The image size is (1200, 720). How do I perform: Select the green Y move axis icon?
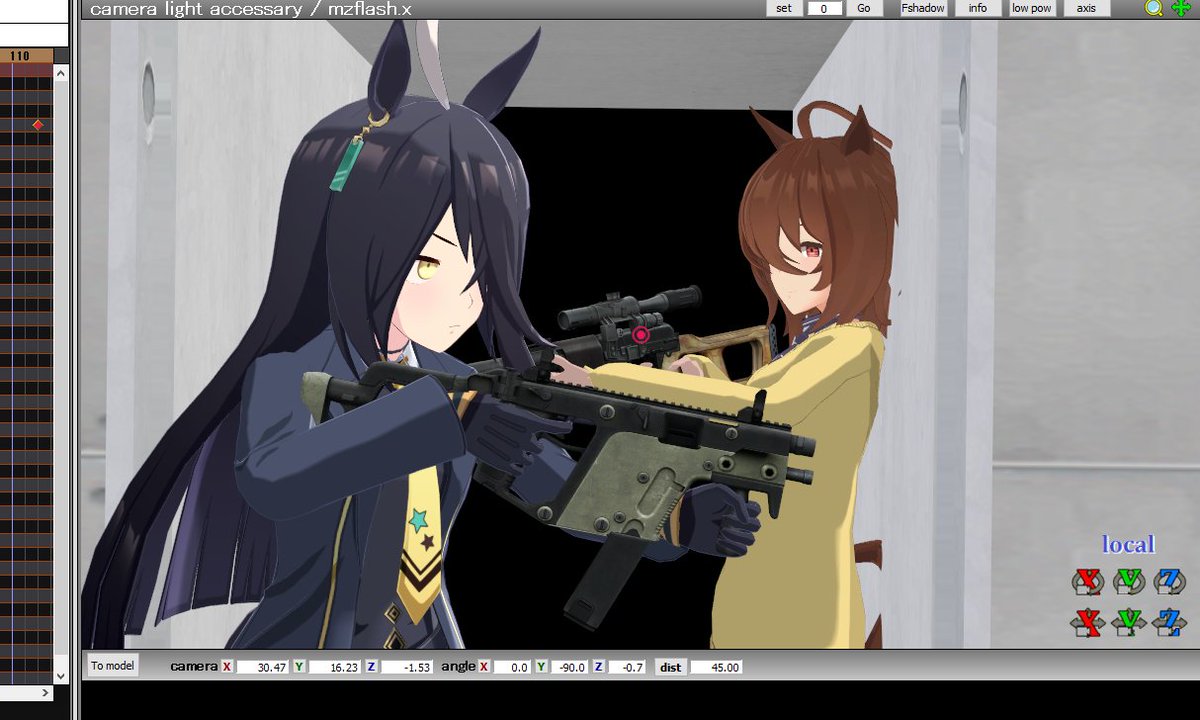click(1128, 622)
